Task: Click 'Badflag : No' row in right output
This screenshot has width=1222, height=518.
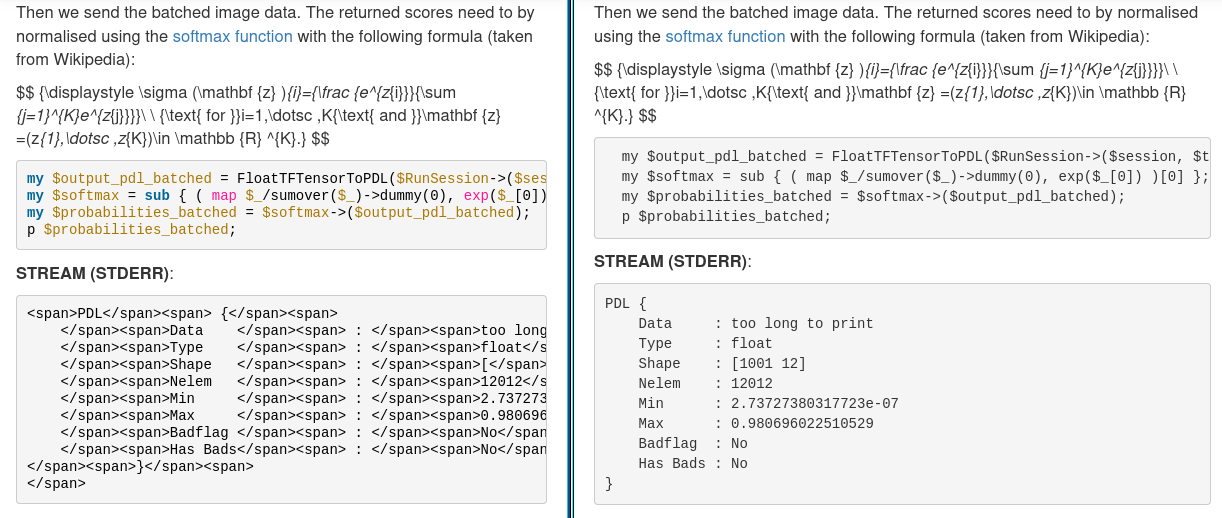Action: tap(693, 444)
